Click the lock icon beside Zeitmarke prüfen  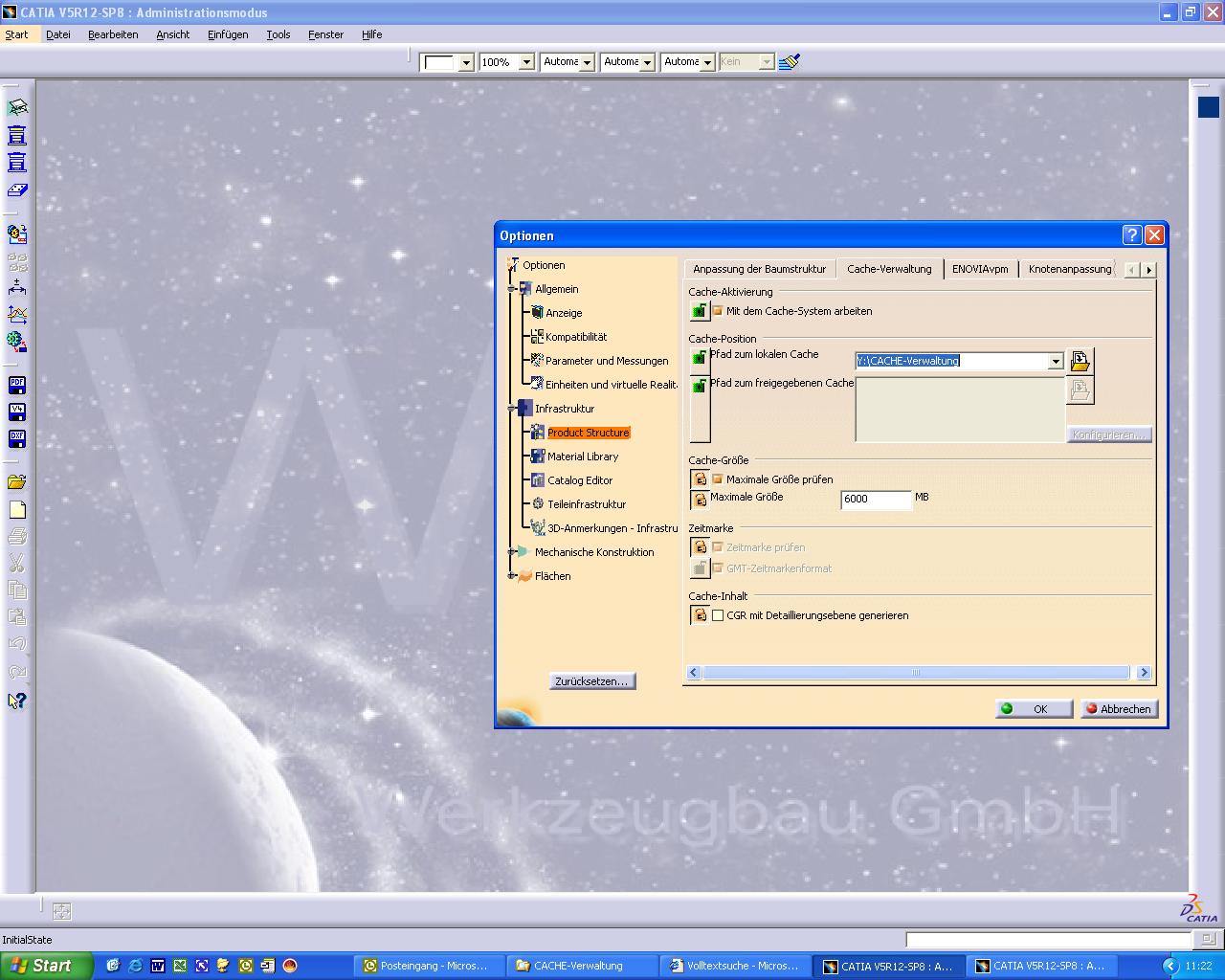pyautogui.click(x=700, y=547)
